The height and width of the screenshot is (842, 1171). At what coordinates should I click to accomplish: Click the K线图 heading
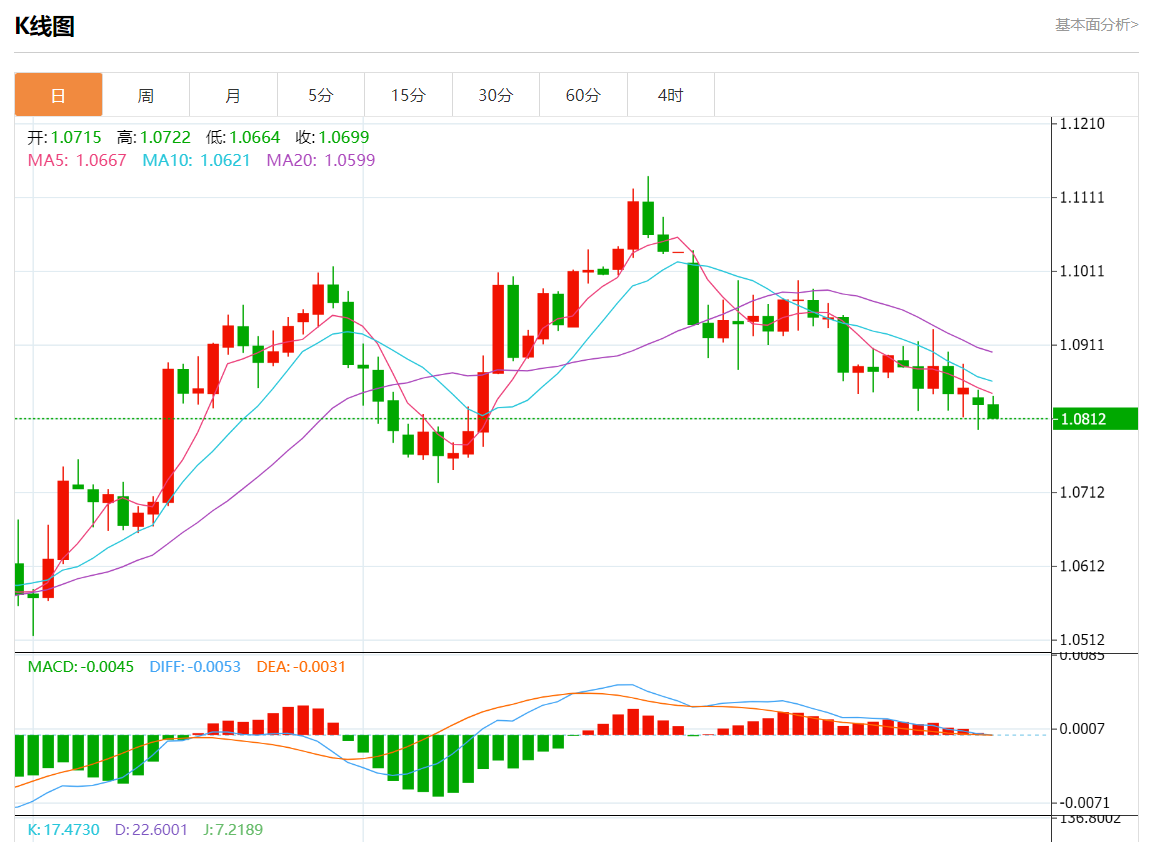click(45, 27)
